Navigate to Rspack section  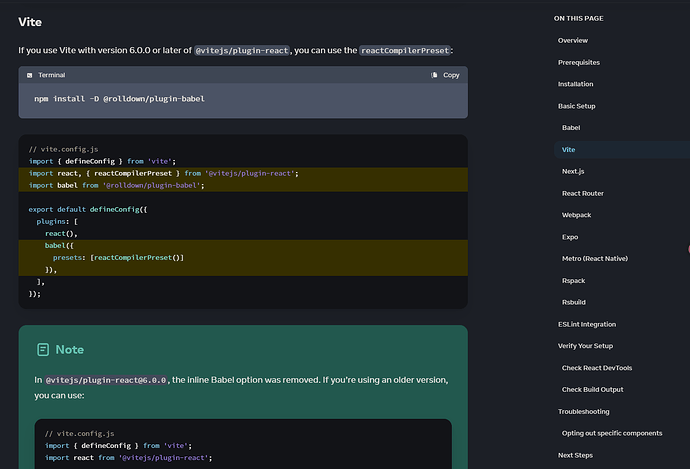click(573, 281)
